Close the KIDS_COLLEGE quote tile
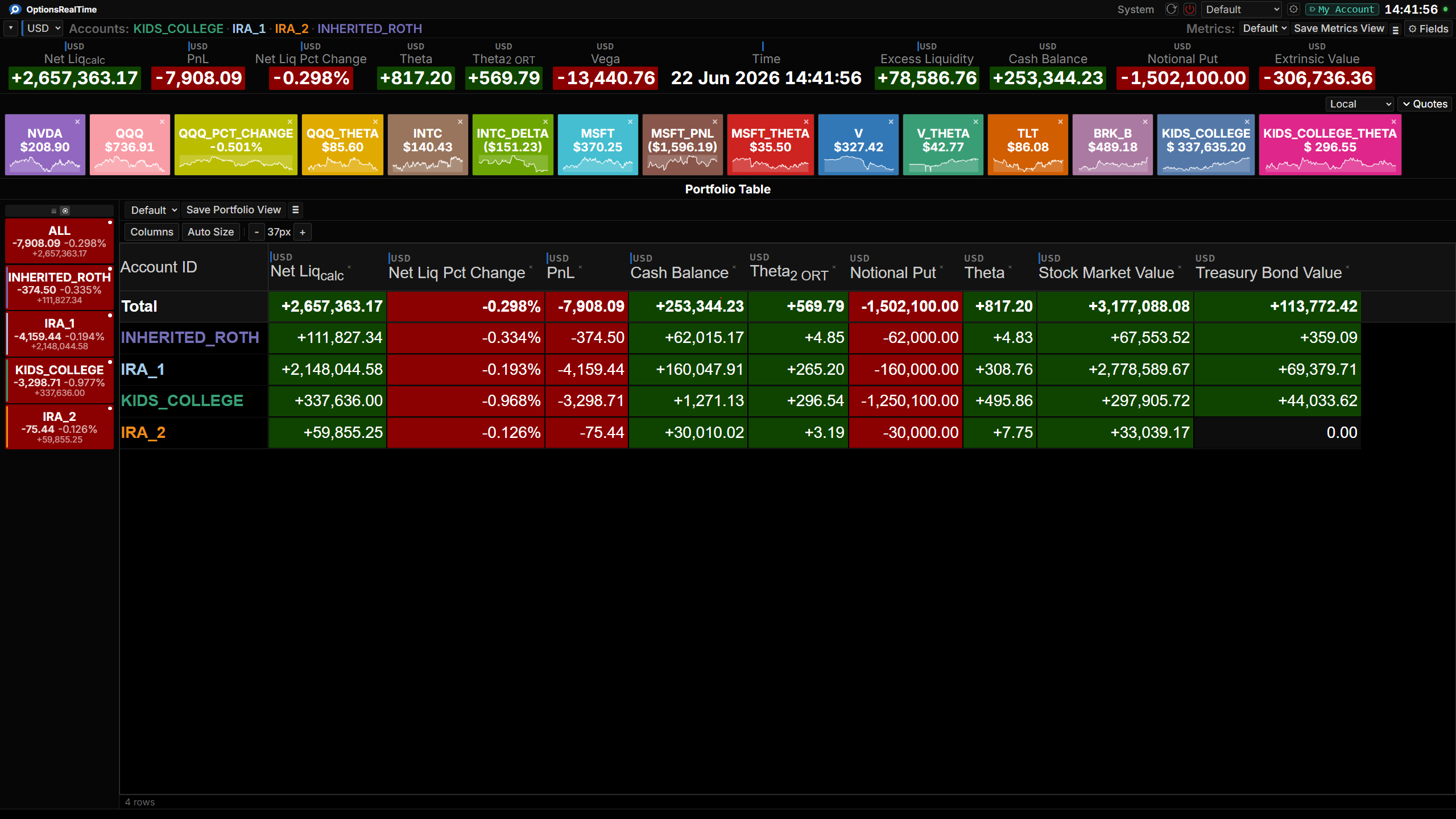This screenshot has height=819, width=1456. point(1247,122)
